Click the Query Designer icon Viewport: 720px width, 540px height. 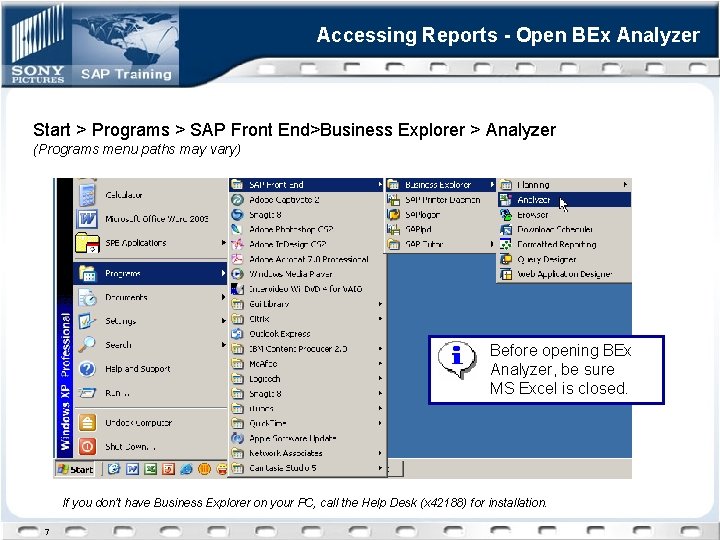tap(506, 259)
